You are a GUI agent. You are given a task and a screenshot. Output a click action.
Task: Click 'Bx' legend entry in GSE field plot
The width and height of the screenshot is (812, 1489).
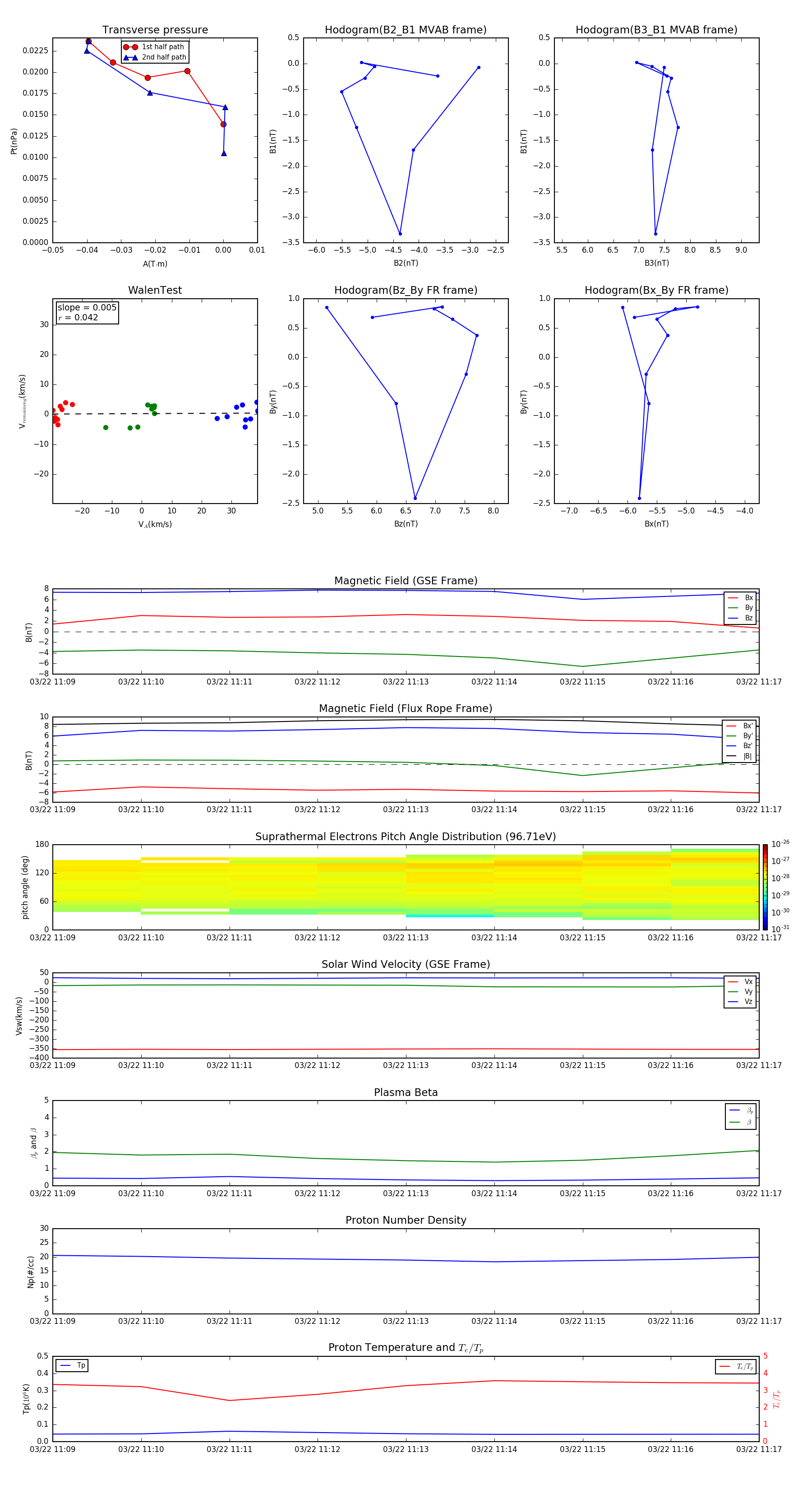coord(740,598)
